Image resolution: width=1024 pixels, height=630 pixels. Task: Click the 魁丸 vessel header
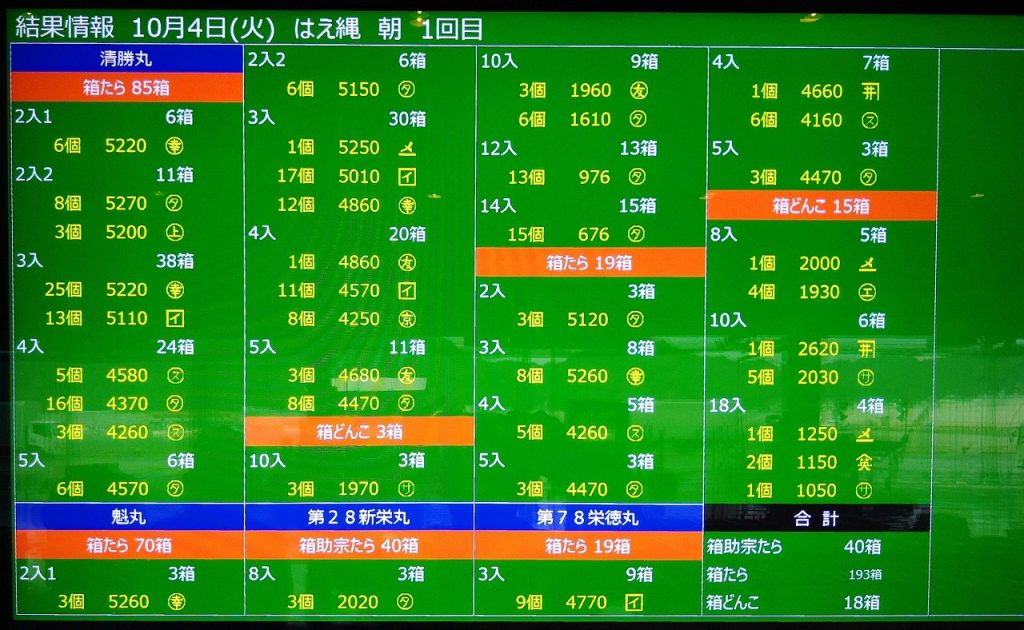(129, 518)
